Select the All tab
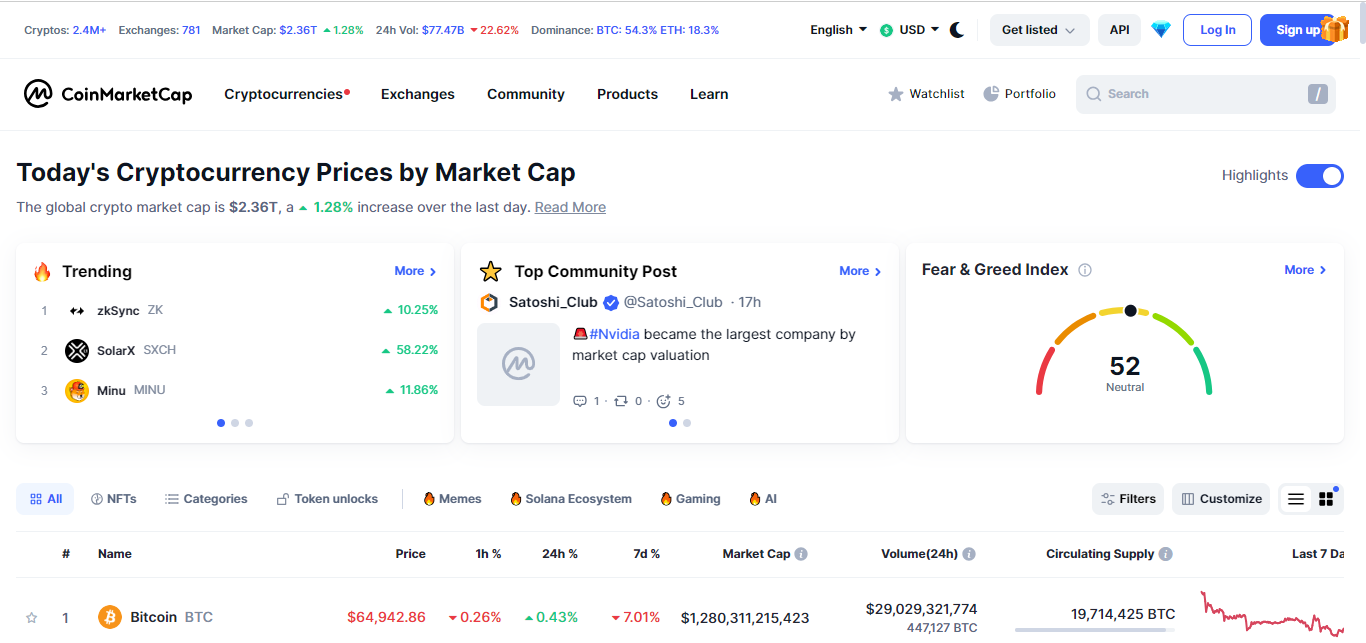1366x643 pixels. tap(45, 499)
